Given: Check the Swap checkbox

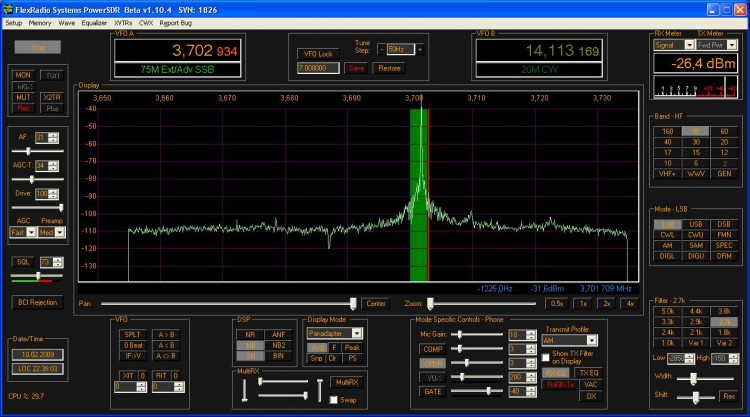Looking at the screenshot, I should pos(334,400).
